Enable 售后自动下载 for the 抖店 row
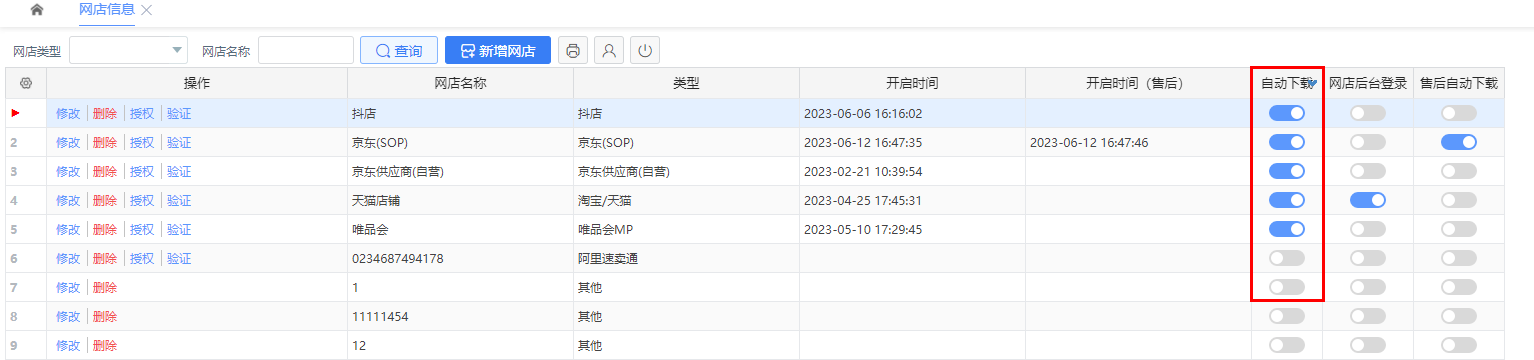 coord(1459,114)
